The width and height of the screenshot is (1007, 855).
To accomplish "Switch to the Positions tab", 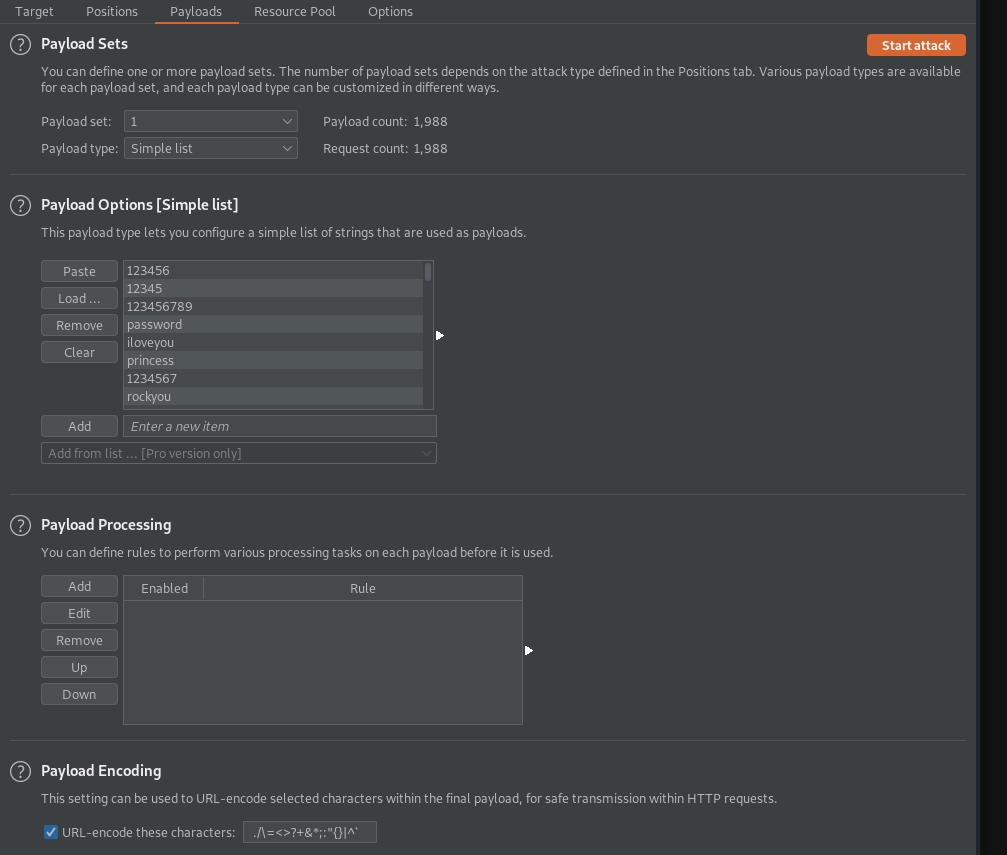I will pos(112,11).
